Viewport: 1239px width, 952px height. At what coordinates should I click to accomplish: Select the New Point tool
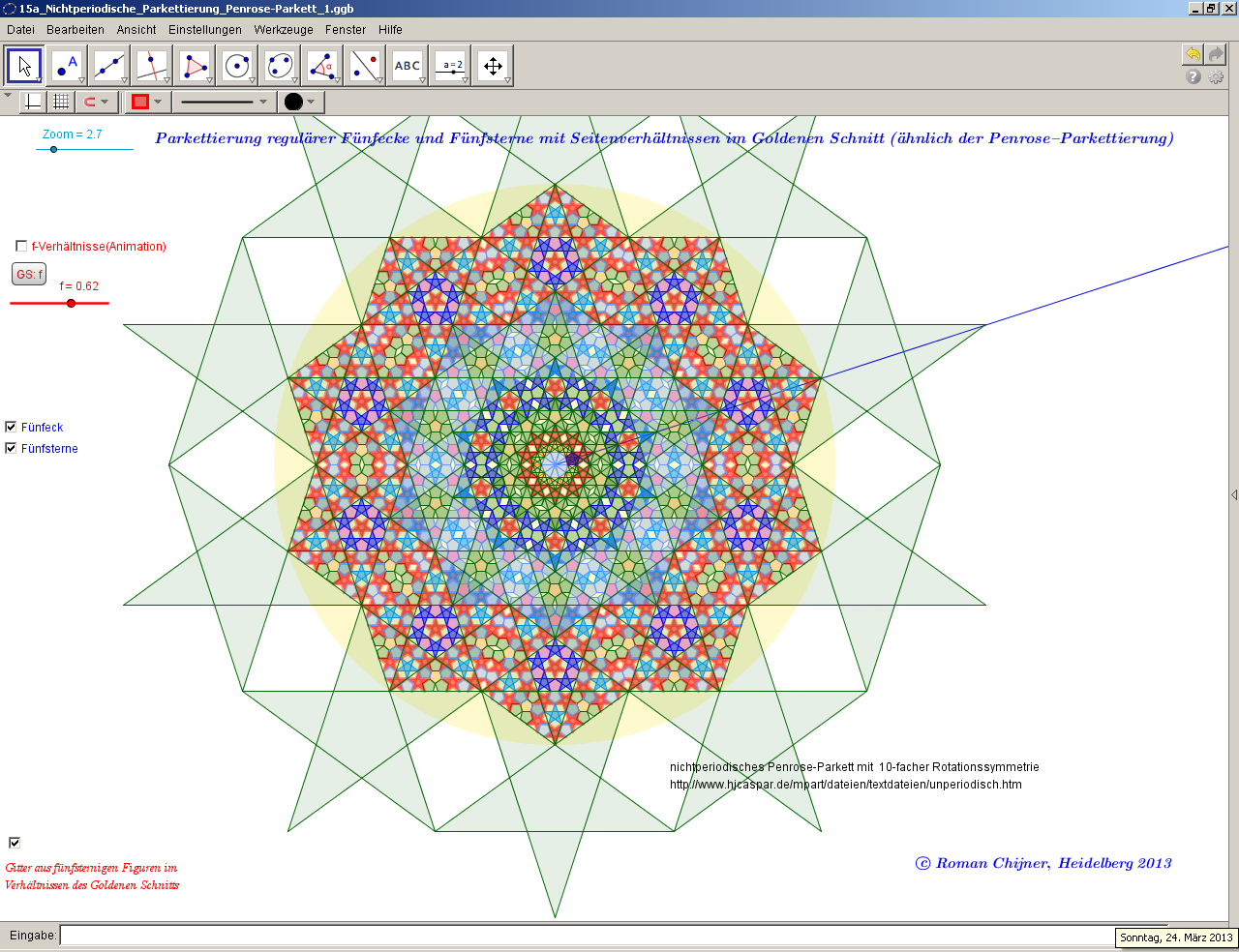tap(67, 66)
